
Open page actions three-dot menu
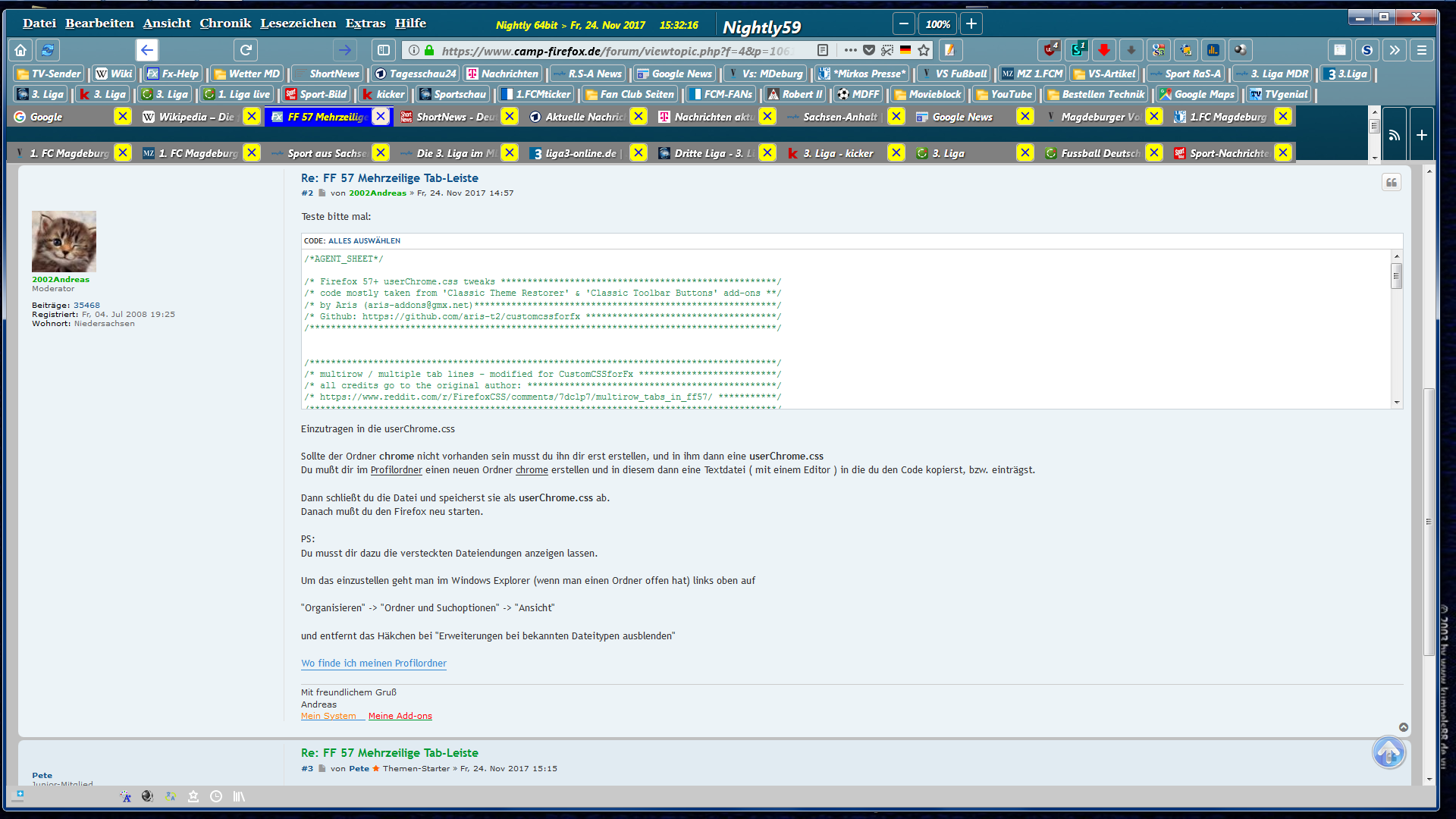click(850, 50)
